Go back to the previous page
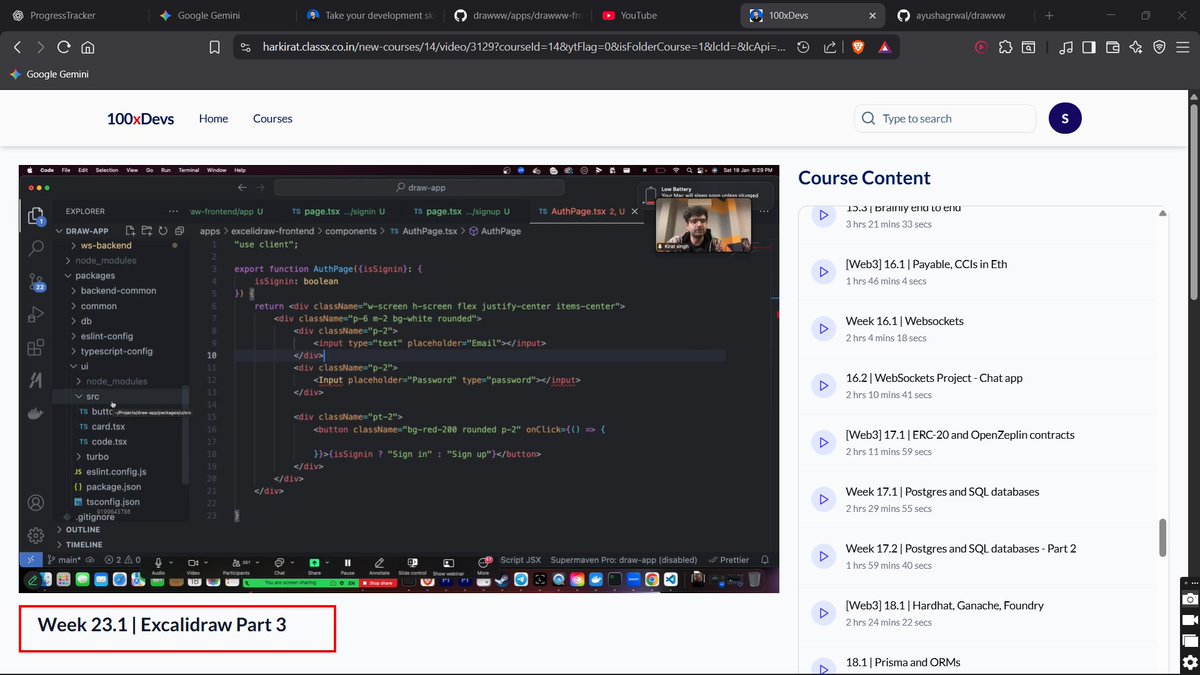Screen dimensions: 1200x675 pyautogui.click(x=17, y=47)
